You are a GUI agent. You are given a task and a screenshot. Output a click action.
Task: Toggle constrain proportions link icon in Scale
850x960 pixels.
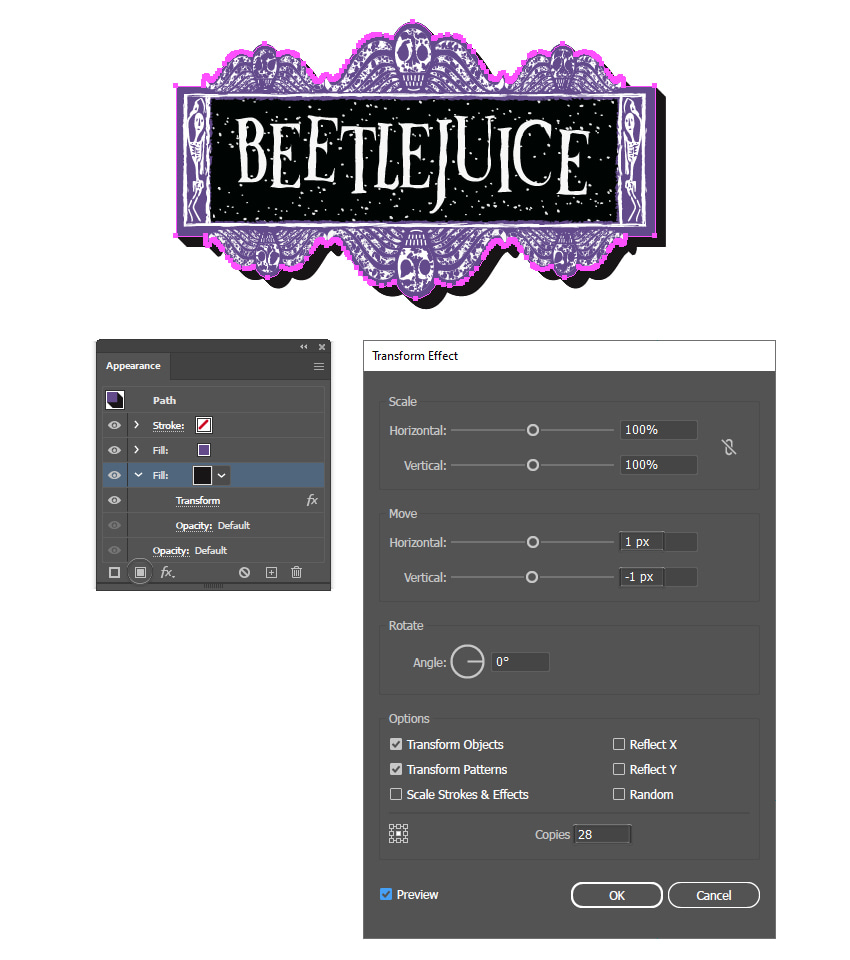pyautogui.click(x=729, y=447)
